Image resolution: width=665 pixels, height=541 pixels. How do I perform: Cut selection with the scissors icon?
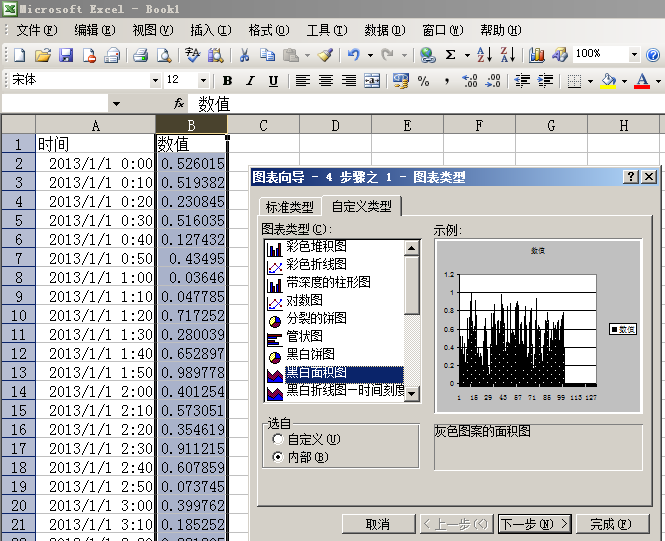pos(244,55)
